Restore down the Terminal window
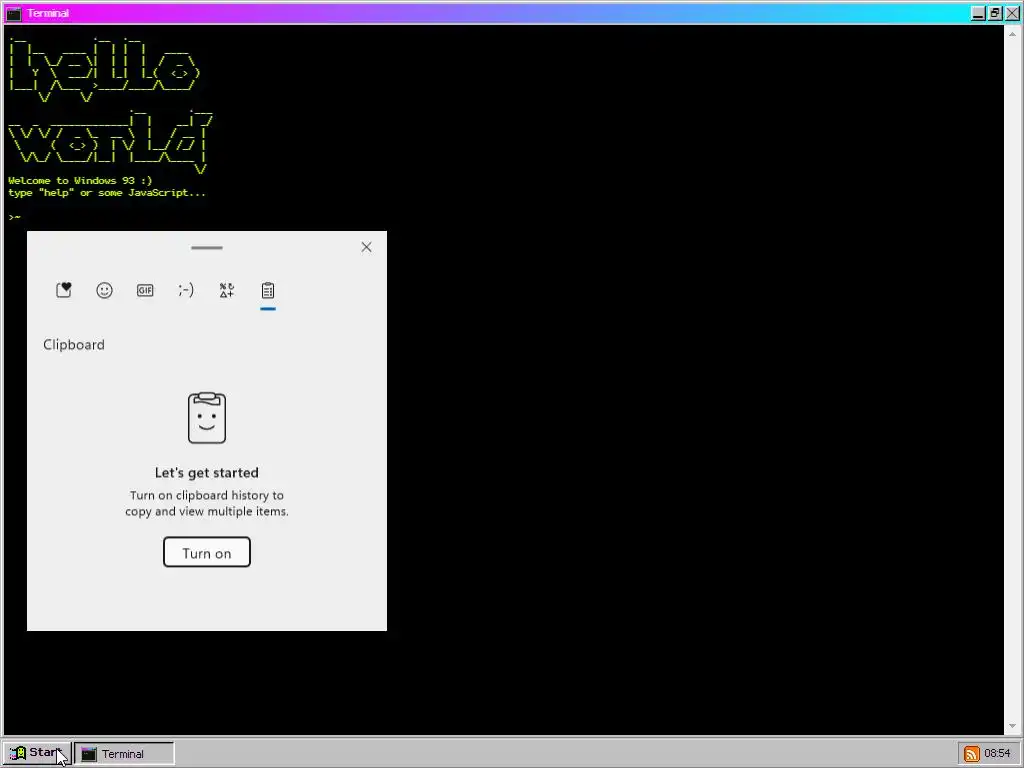The image size is (1024, 768). coord(995,13)
